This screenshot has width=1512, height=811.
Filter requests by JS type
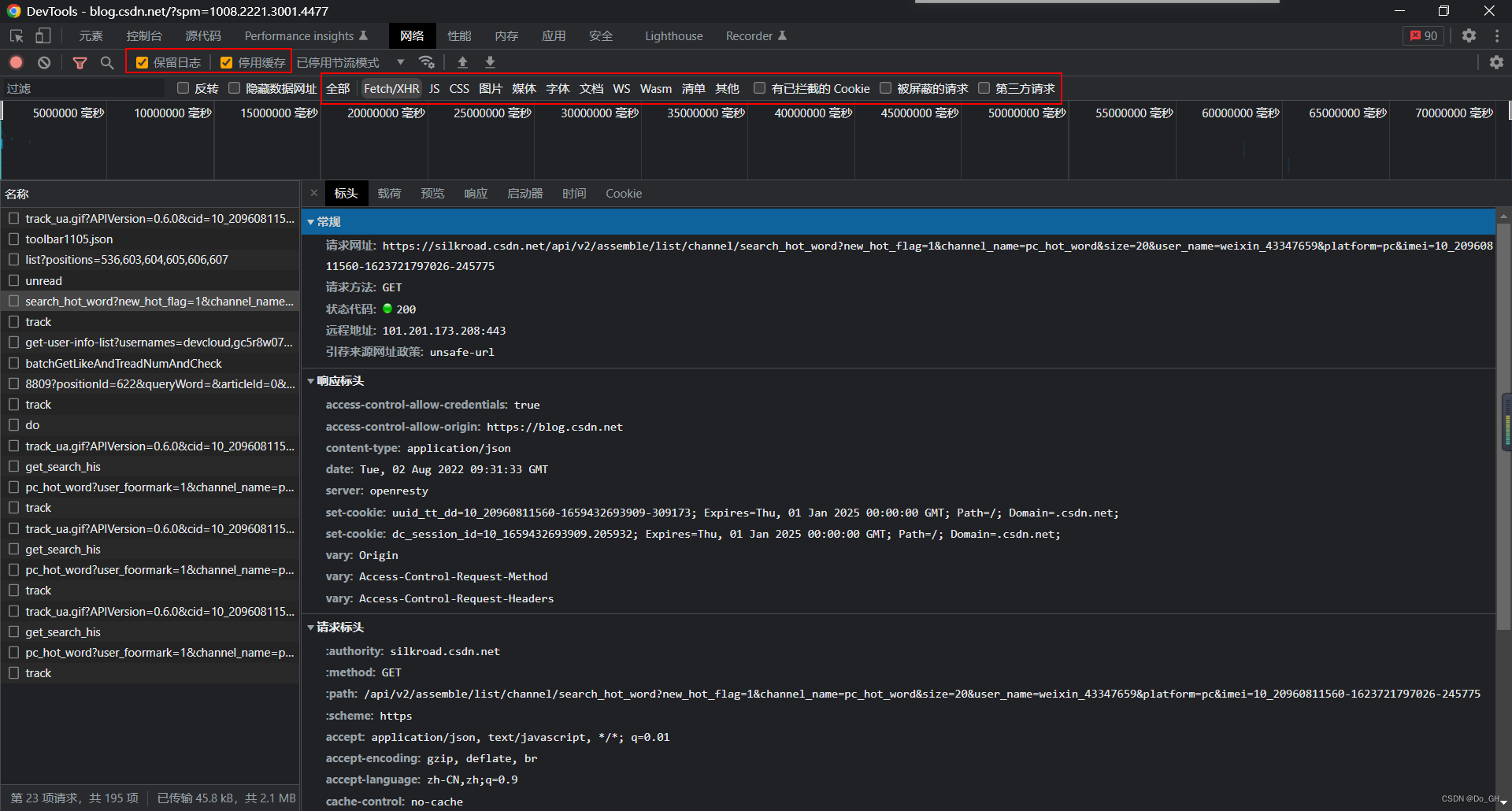pyautogui.click(x=434, y=88)
